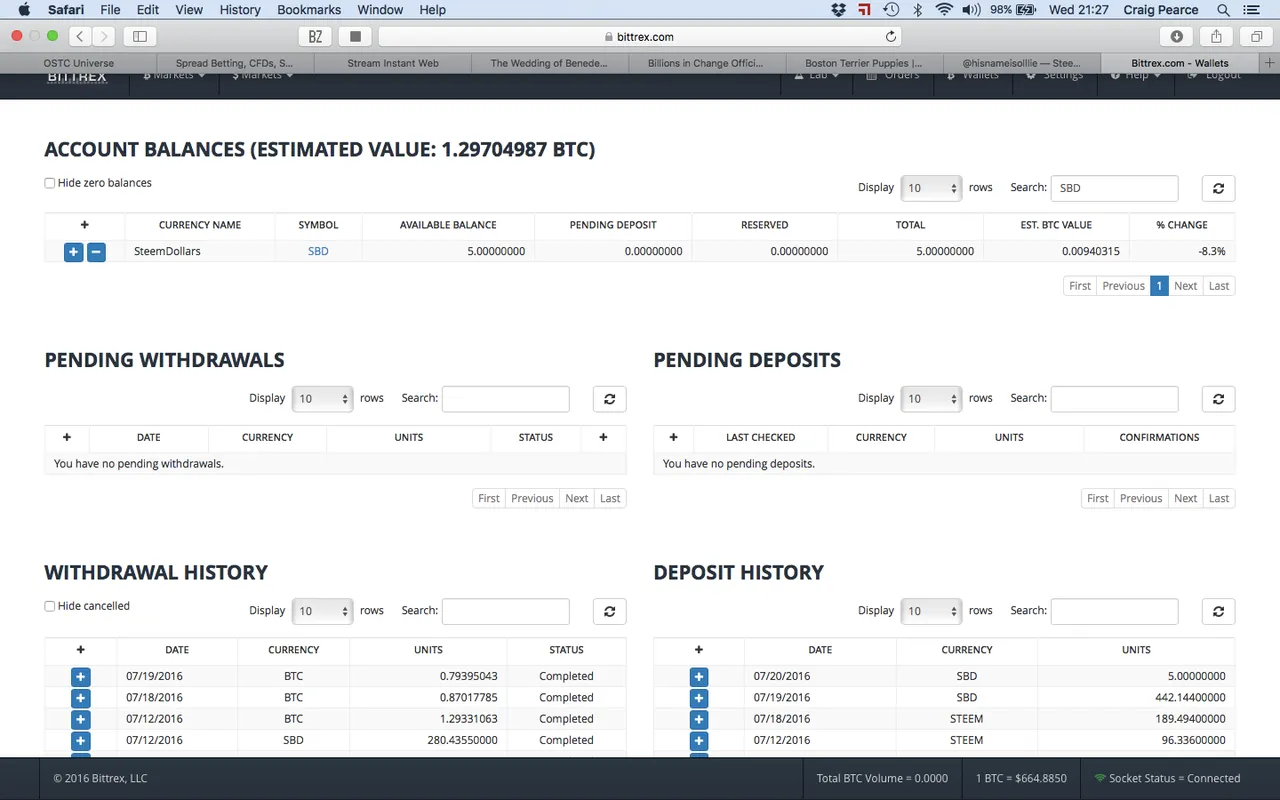This screenshot has width=1280, height=800.
Task: Open deposit history rows display dropdown
Action: tap(931, 611)
